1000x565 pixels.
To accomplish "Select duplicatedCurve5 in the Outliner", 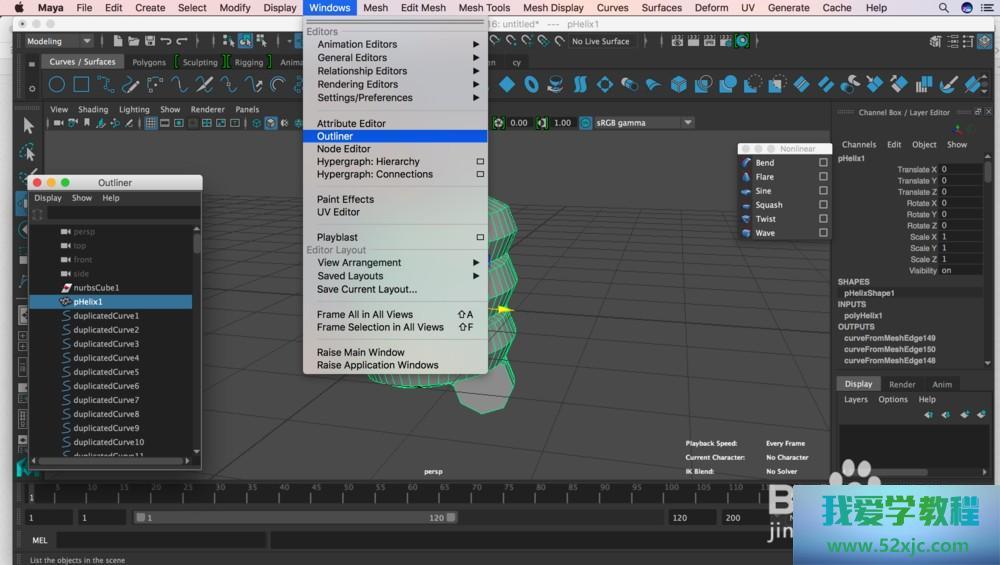I will pyautogui.click(x=106, y=372).
